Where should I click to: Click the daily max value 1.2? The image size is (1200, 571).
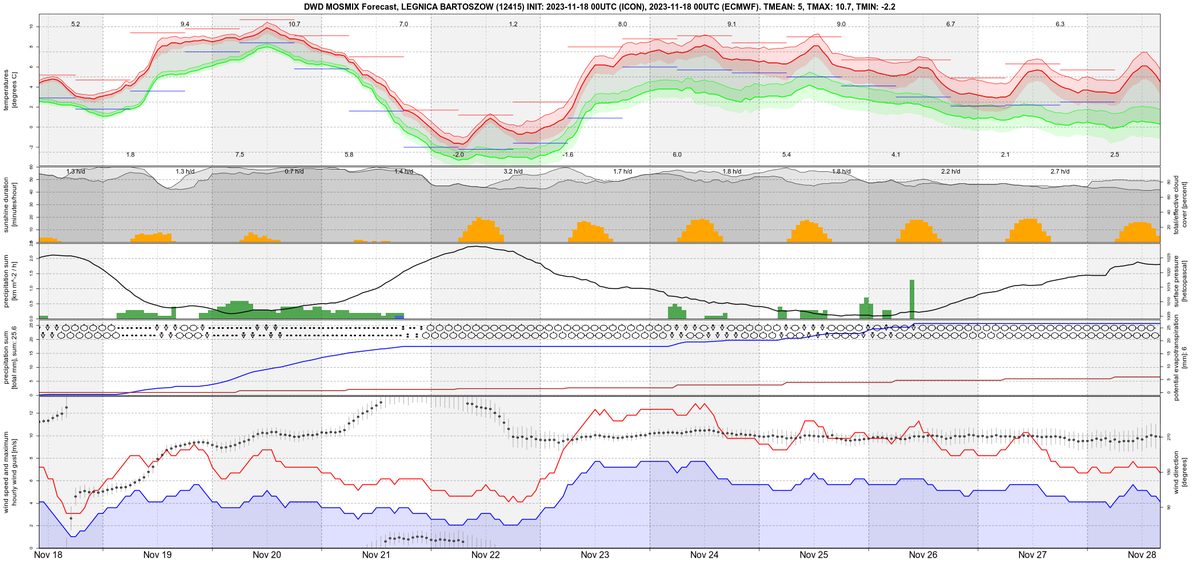[x=513, y=23]
